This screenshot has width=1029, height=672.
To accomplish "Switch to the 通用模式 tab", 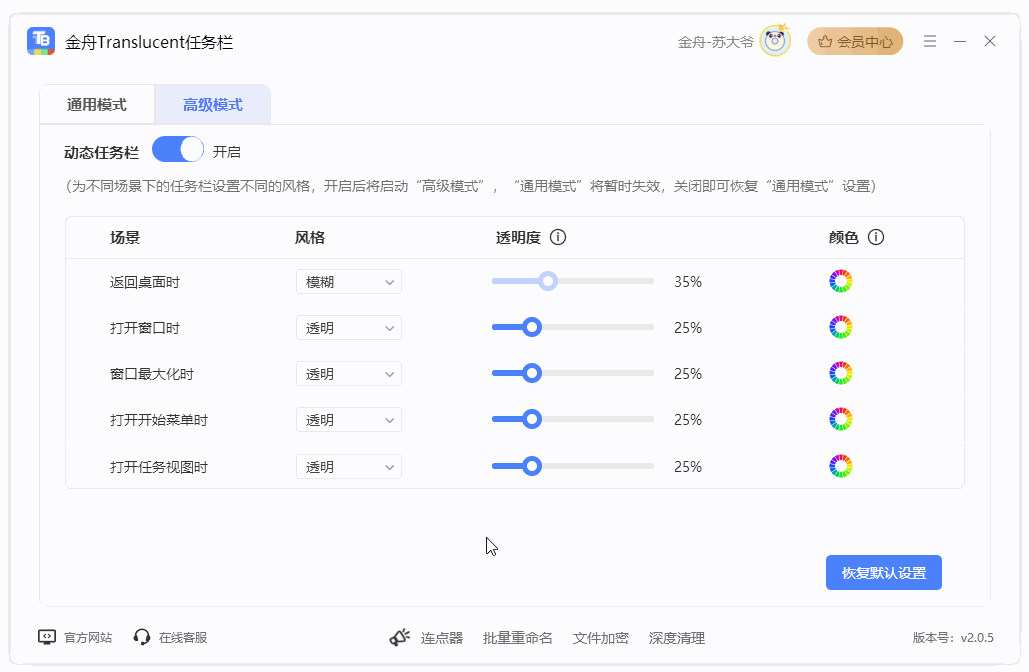I will (97, 105).
